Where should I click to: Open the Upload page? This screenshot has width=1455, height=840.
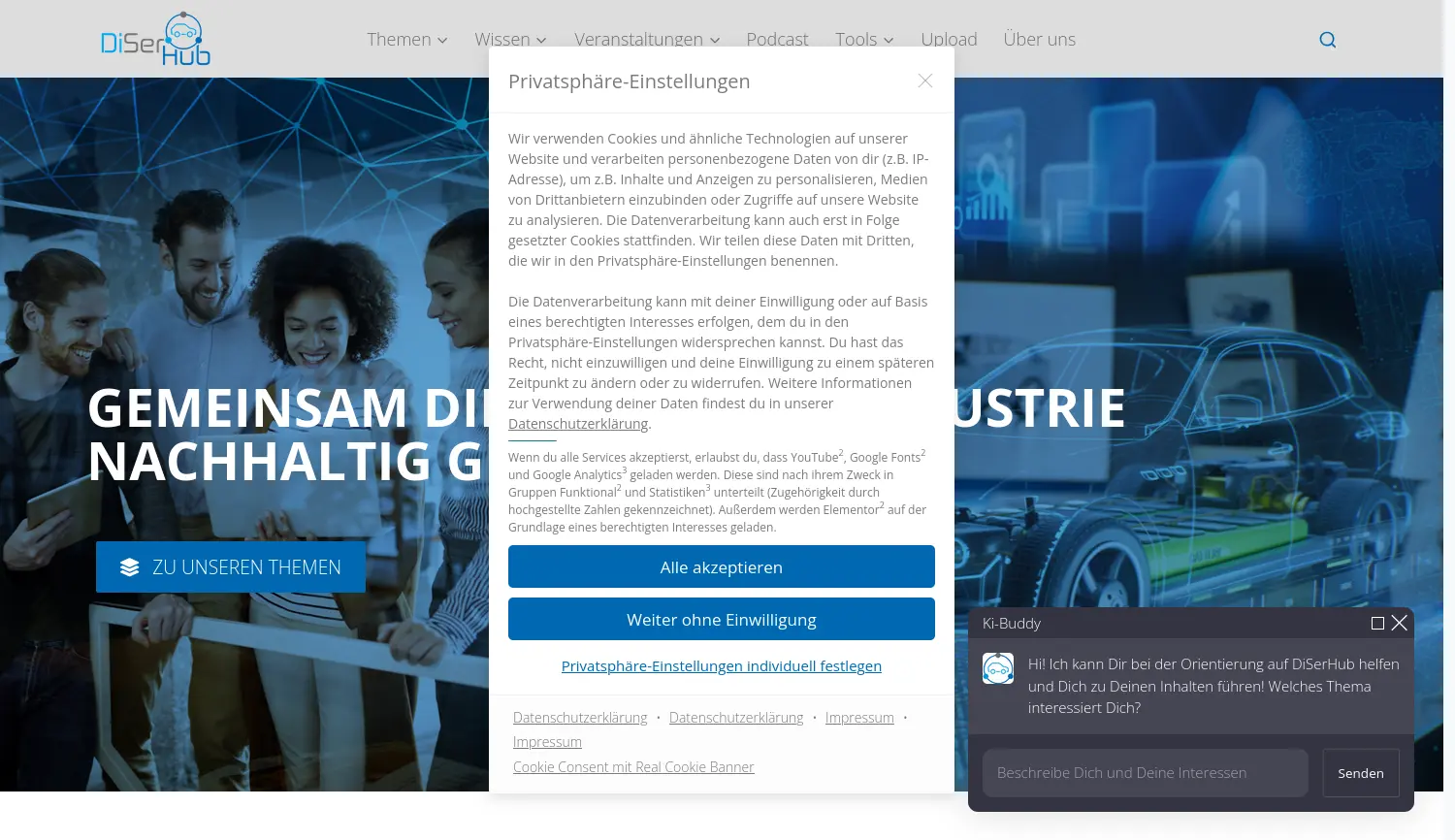coord(949,40)
